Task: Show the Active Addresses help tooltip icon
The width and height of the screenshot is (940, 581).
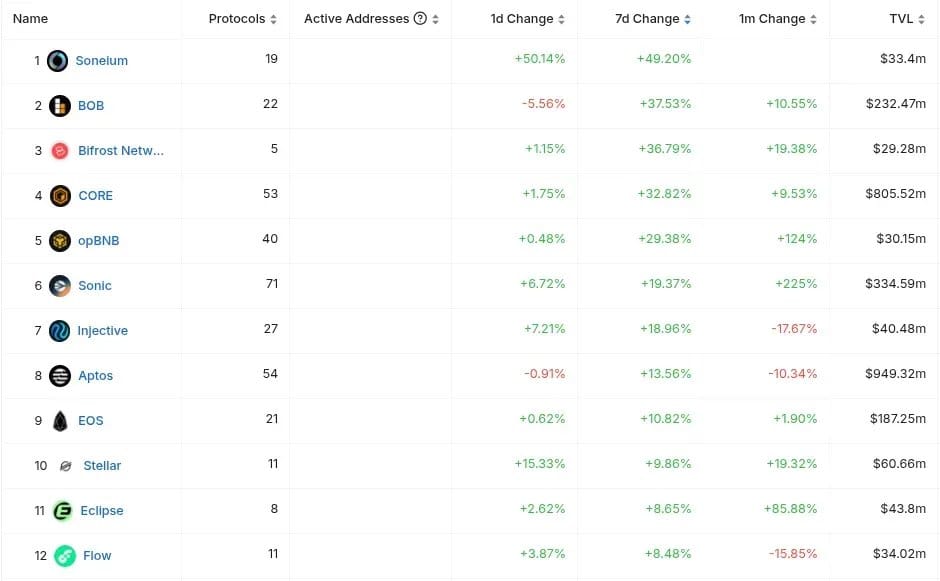Action: [x=420, y=19]
